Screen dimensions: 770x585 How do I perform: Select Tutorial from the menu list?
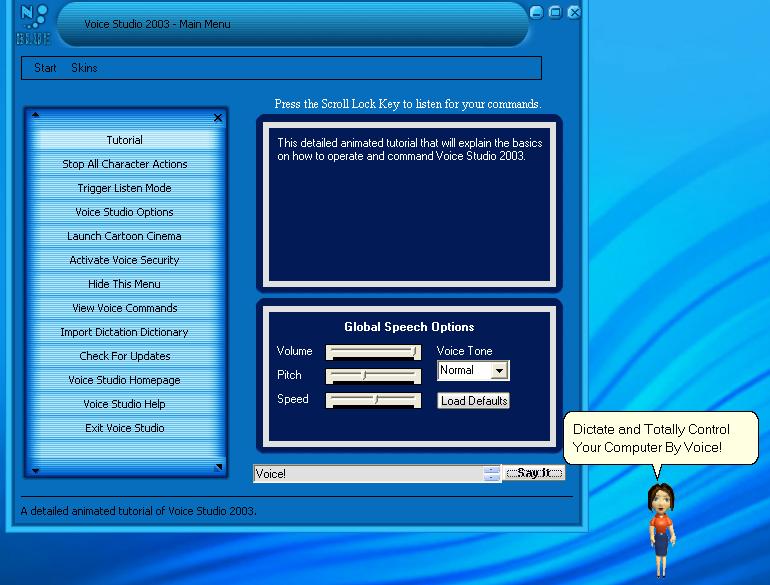point(125,140)
